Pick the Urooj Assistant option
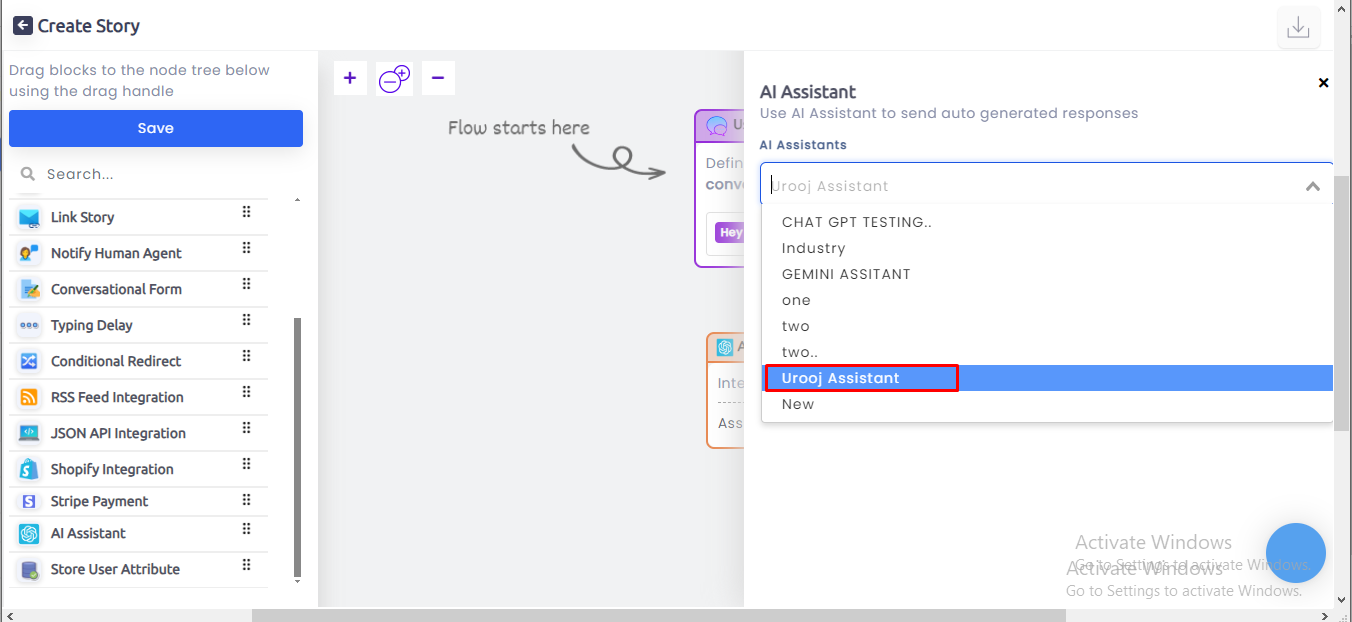This screenshot has height=622, width=1352. click(840, 378)
